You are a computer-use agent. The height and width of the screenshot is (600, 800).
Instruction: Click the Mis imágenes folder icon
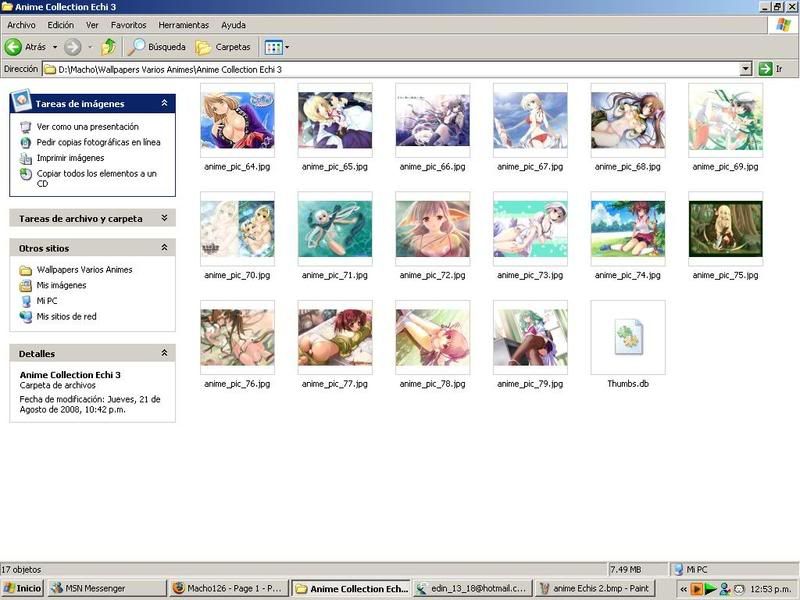[26, 286]
